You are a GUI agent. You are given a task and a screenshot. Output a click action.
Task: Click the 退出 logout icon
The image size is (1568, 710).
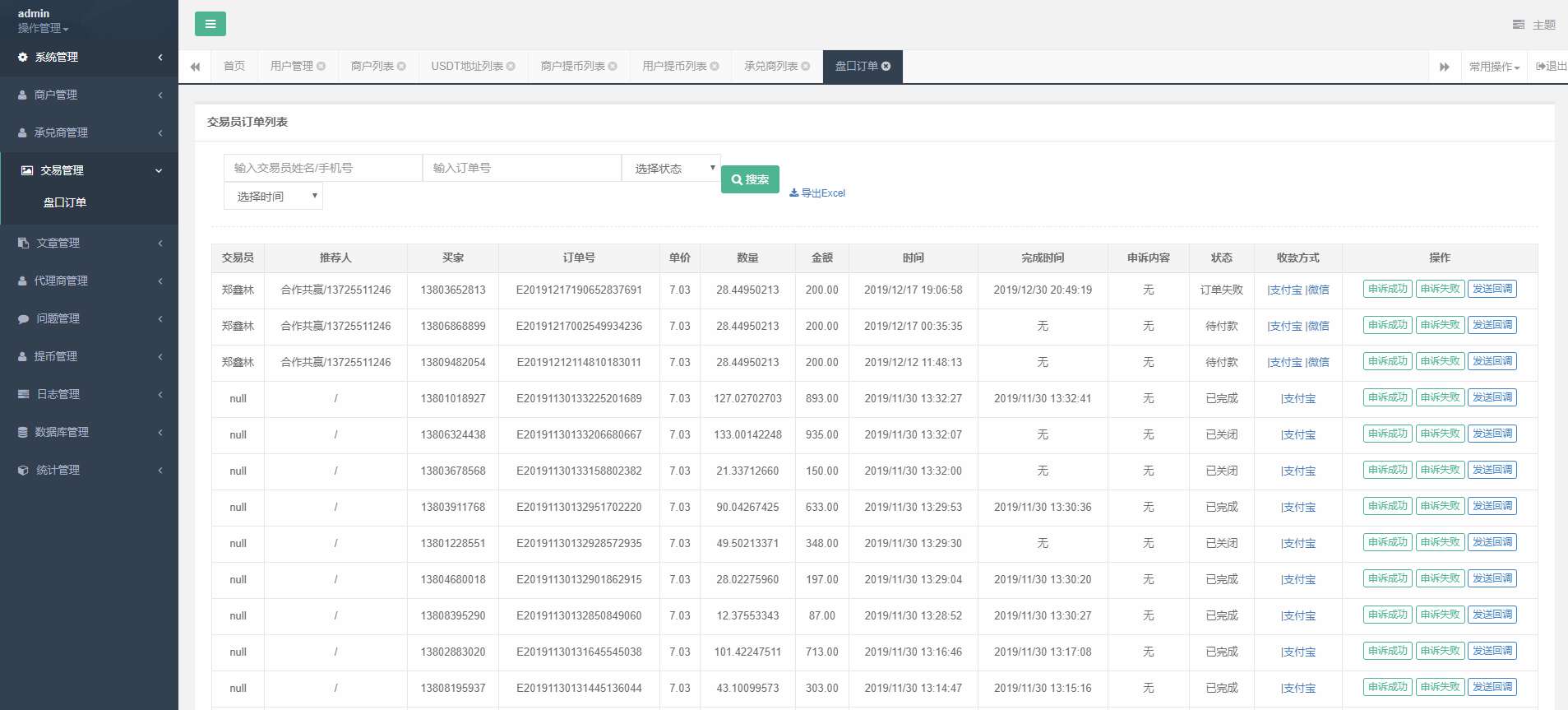click(x=1541, y=67)
